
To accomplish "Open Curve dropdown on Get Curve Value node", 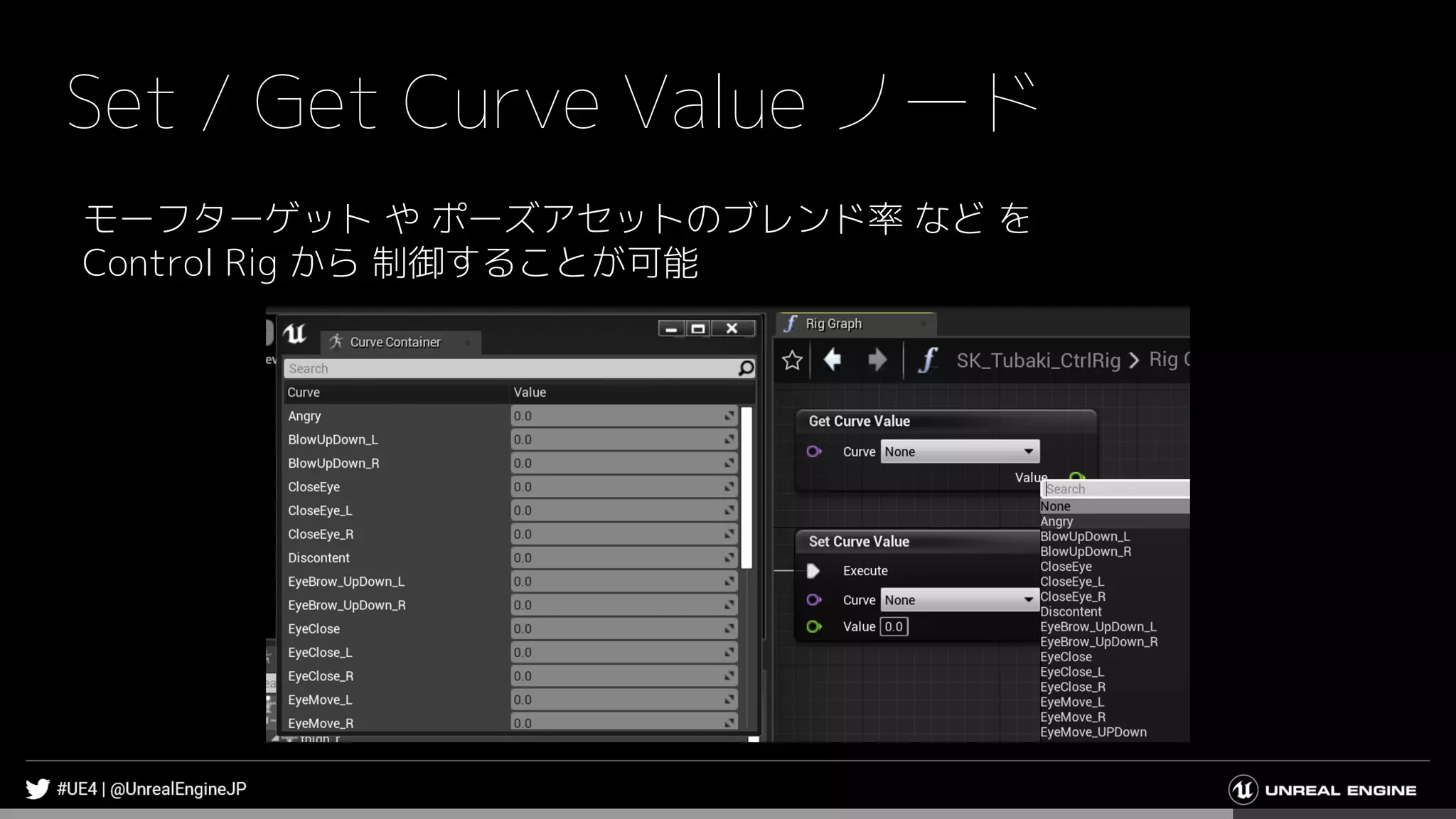I will click(x=960, y=451).
